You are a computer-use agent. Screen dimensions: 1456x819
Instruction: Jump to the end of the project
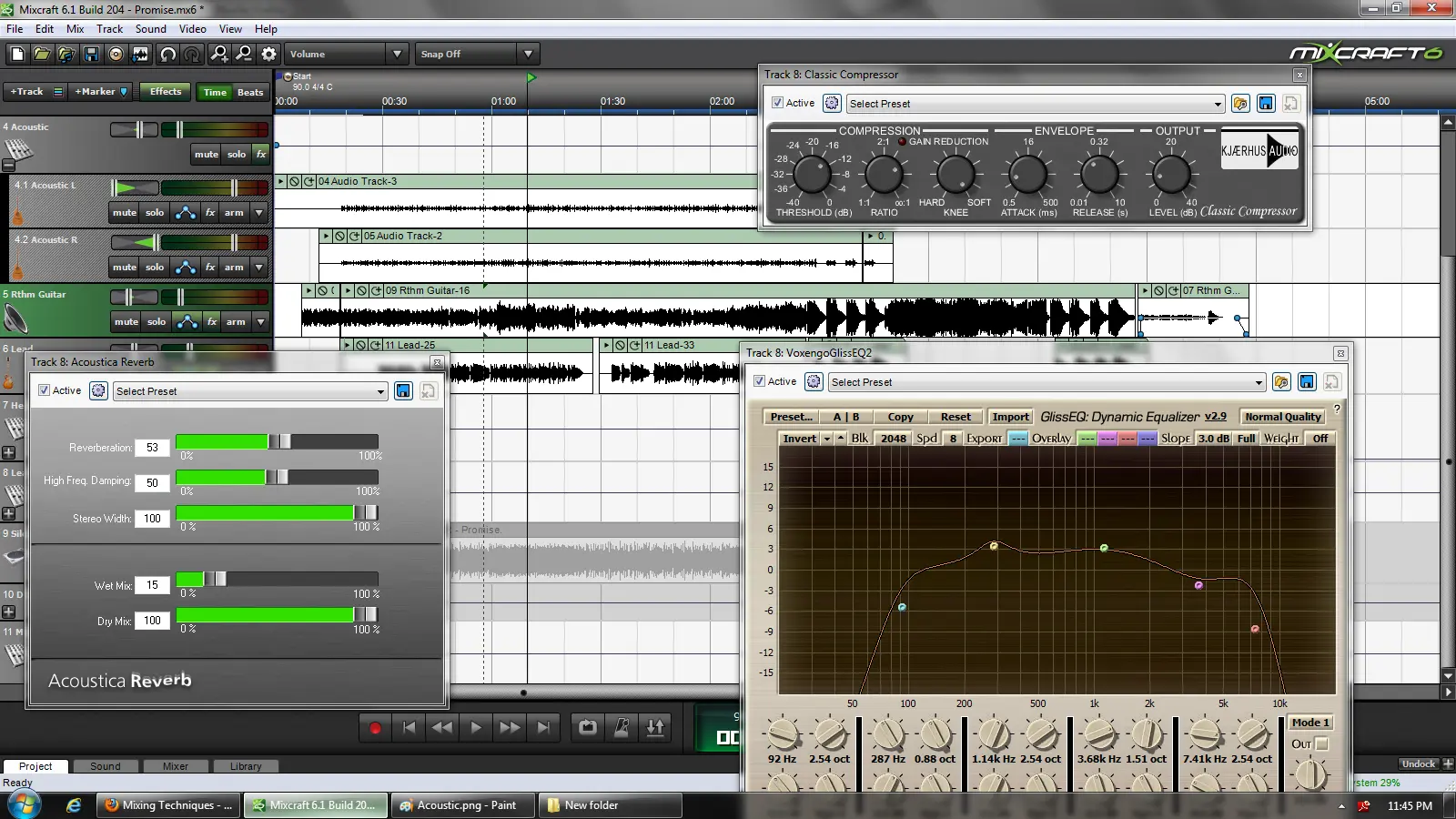[543, 728]
